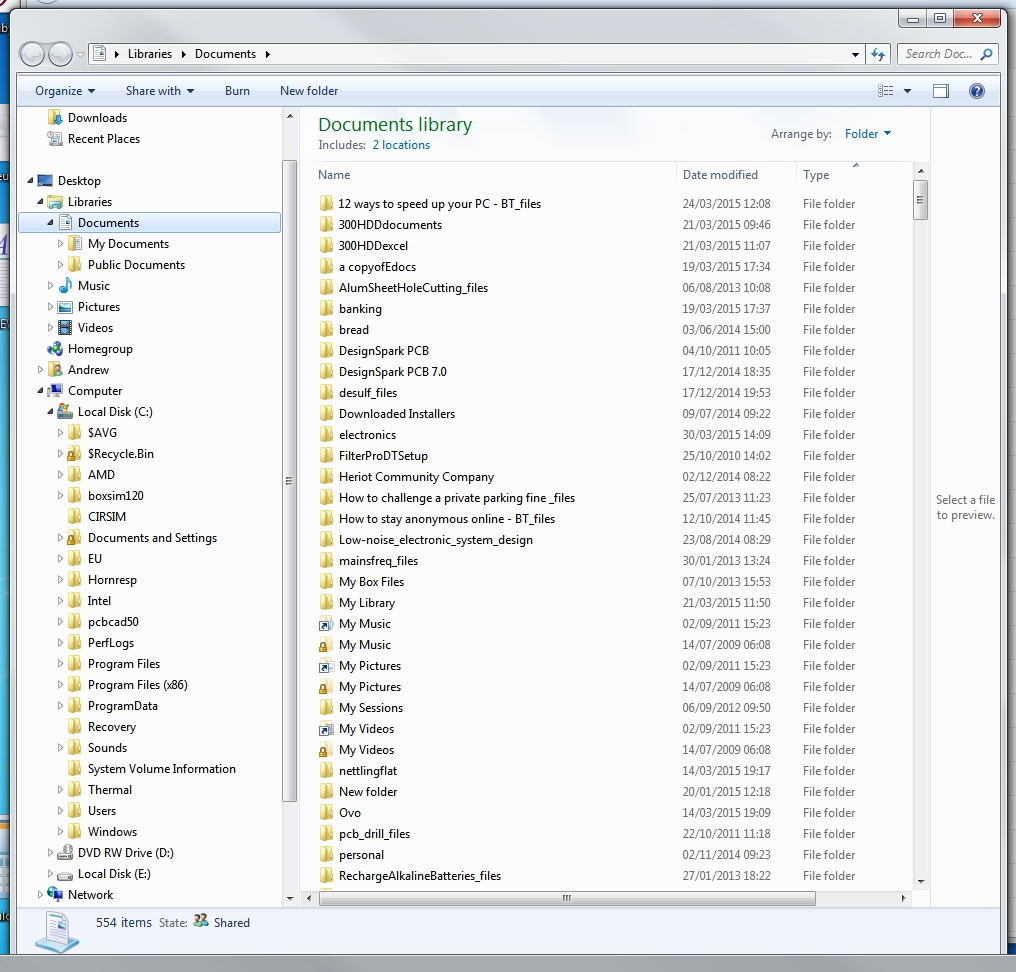Open the recent pages dropdown arrow
This screenshot has height=972, width=1016.
click(80, 55)
